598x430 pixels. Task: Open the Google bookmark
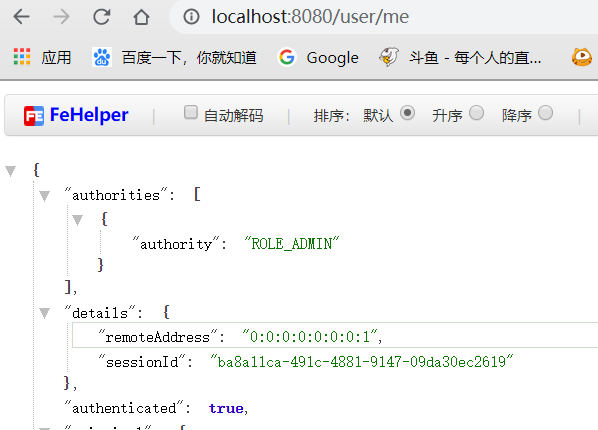coord(318,58)
